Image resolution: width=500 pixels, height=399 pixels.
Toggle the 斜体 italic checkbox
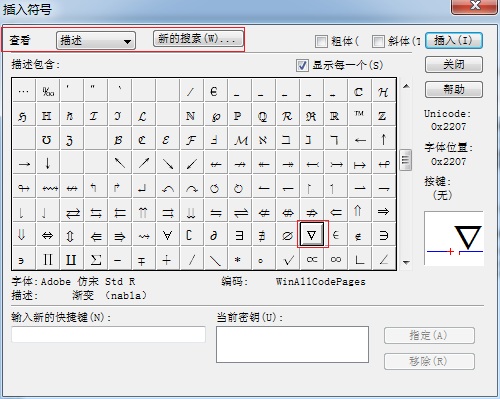pos(378,41)
